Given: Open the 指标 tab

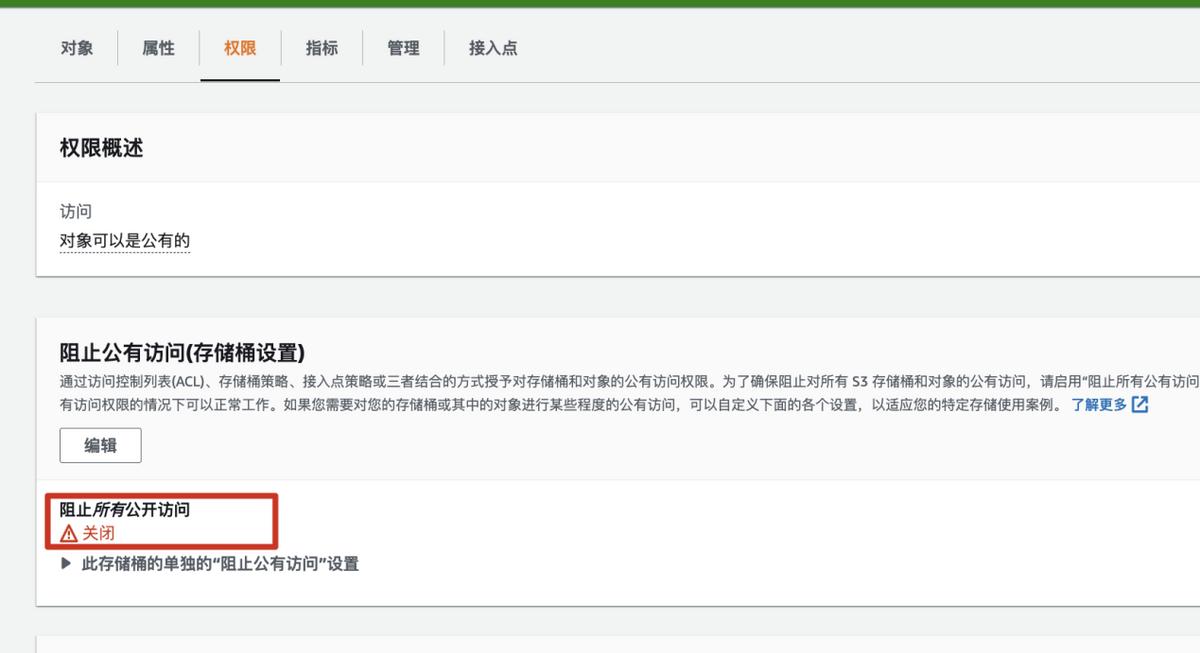Looking at the screenshot, I should 322,47.
